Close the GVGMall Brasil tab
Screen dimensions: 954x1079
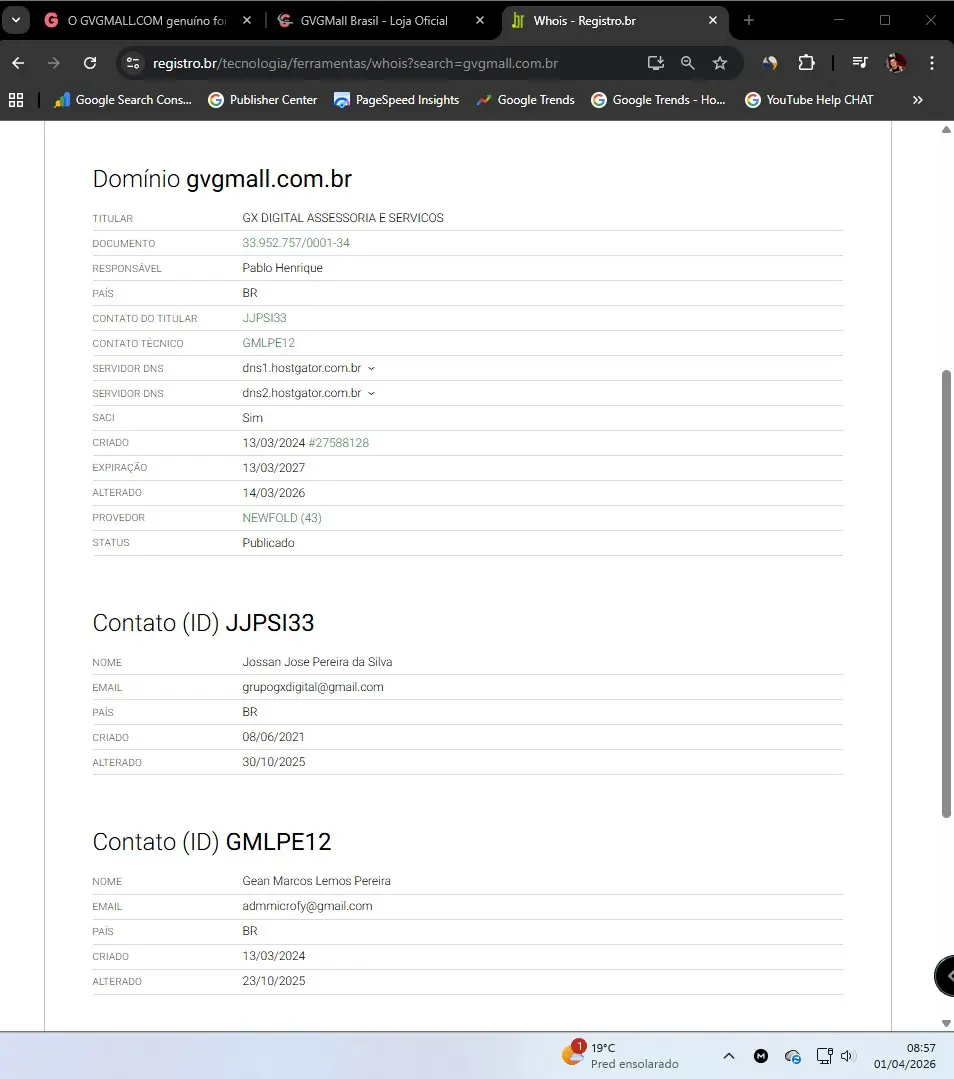480,21
